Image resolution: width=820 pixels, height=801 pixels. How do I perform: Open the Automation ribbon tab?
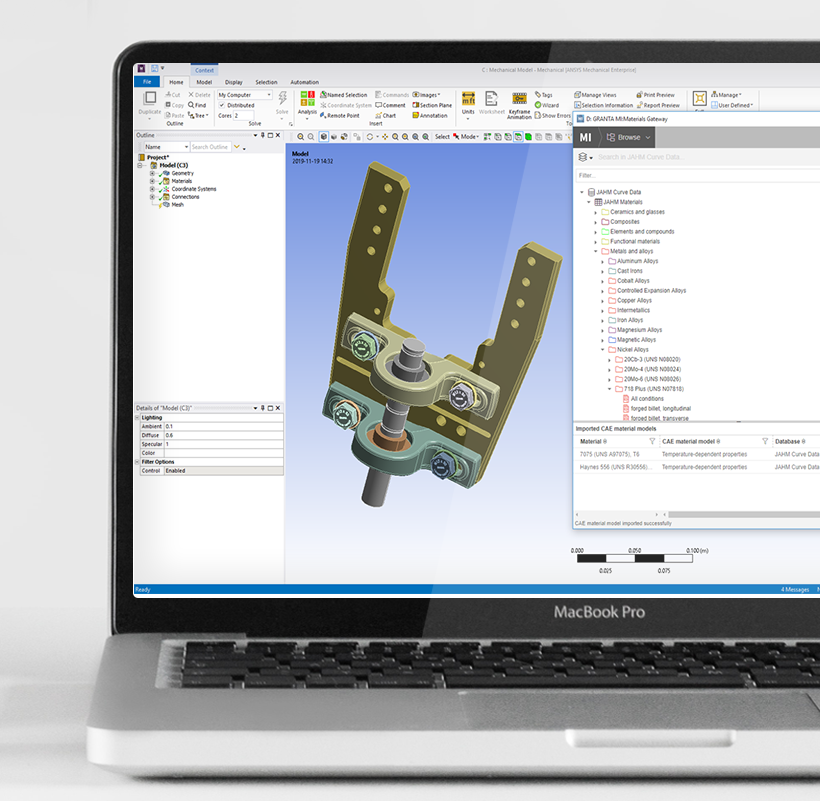[x=304, y=82]
